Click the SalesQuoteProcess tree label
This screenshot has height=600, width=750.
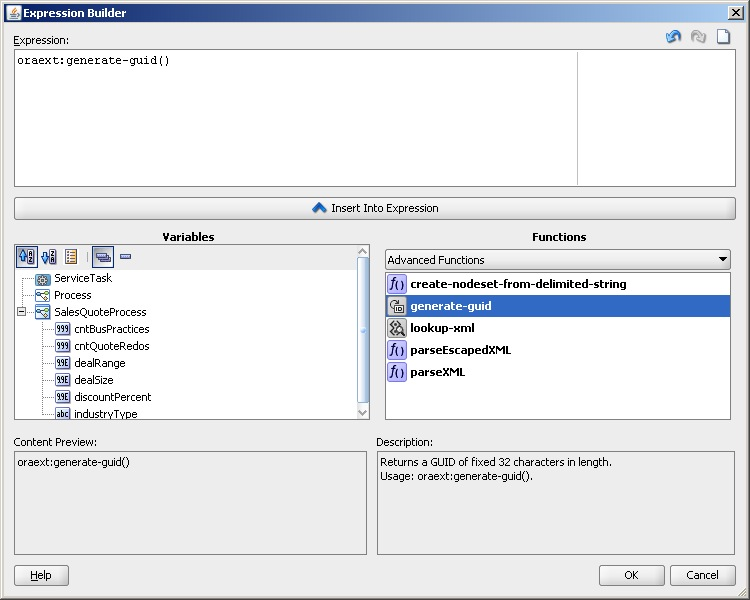click(100, 312)
